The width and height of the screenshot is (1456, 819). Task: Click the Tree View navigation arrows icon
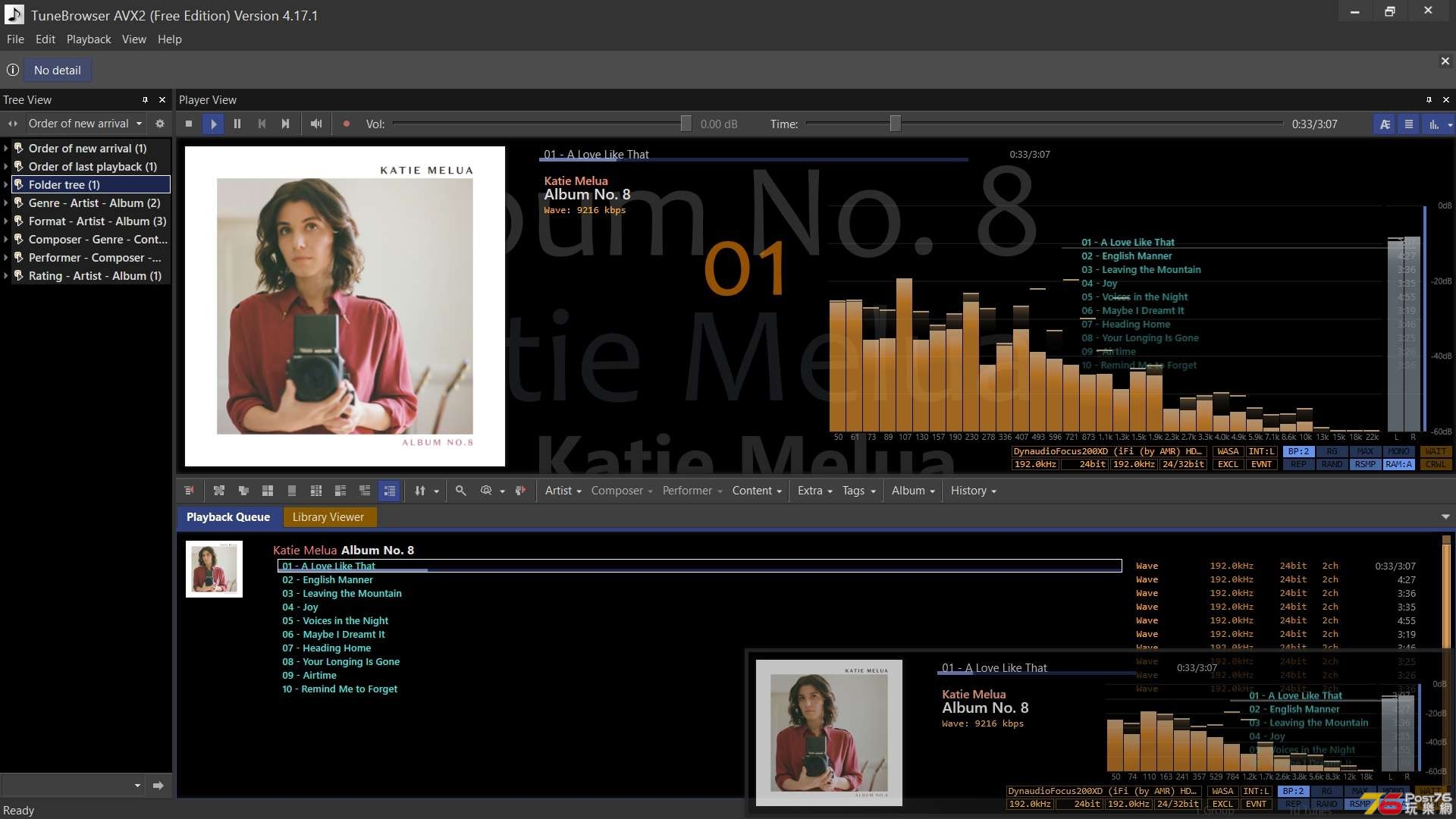pos(12,124)
